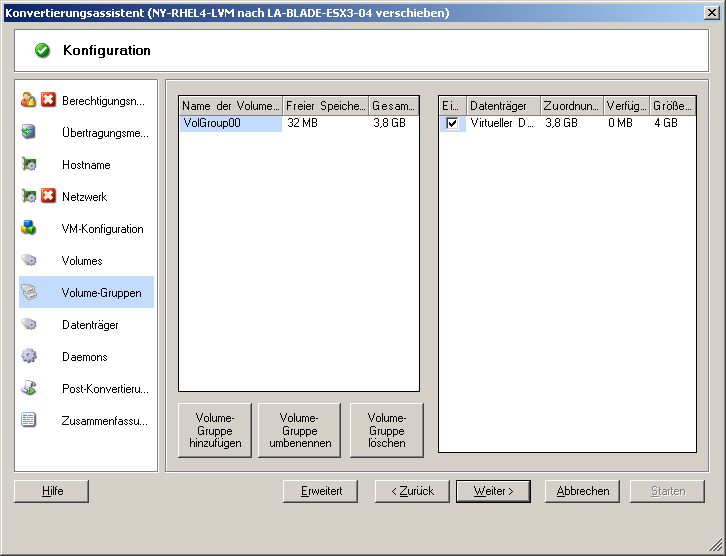Screen dimensions: 726x556
Task: Open the Datenträger configuration page
Action: (x=90, y=325)
